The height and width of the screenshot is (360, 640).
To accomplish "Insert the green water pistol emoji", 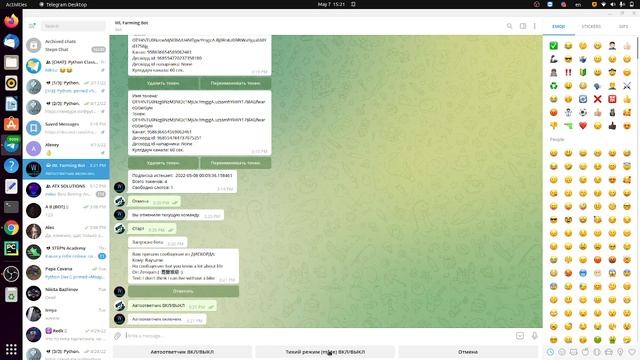I will click(568, 126).
